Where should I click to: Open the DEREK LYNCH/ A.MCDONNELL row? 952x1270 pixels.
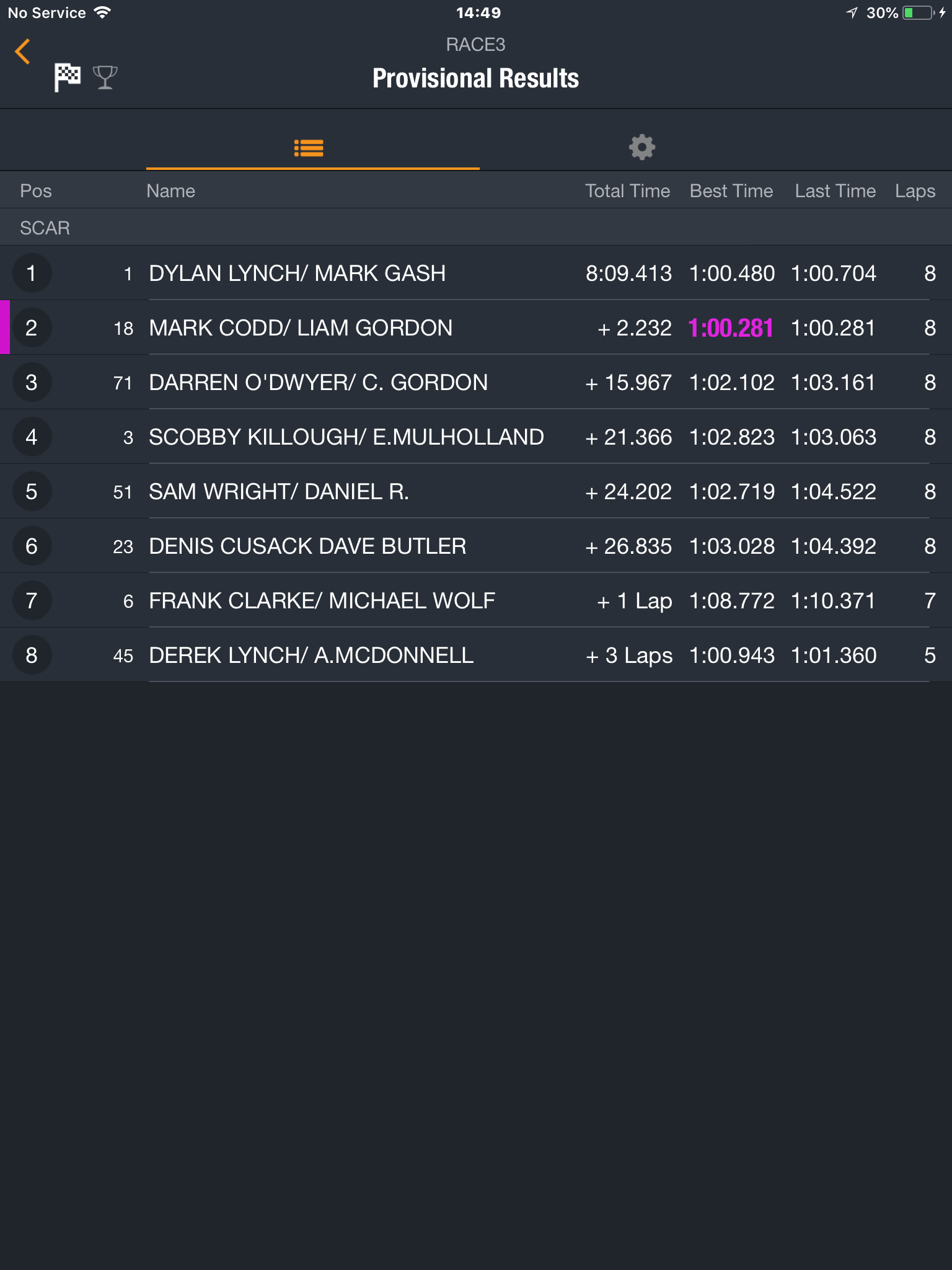(476, 655)
